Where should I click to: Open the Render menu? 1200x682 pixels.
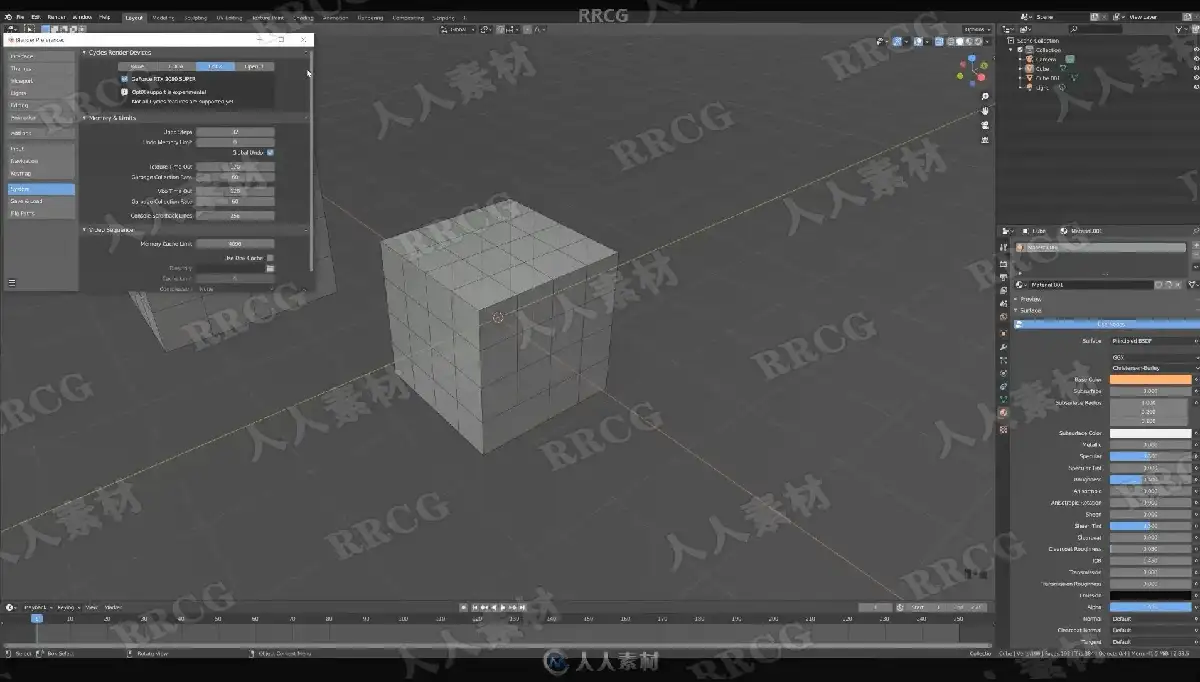tap(57, 17)
